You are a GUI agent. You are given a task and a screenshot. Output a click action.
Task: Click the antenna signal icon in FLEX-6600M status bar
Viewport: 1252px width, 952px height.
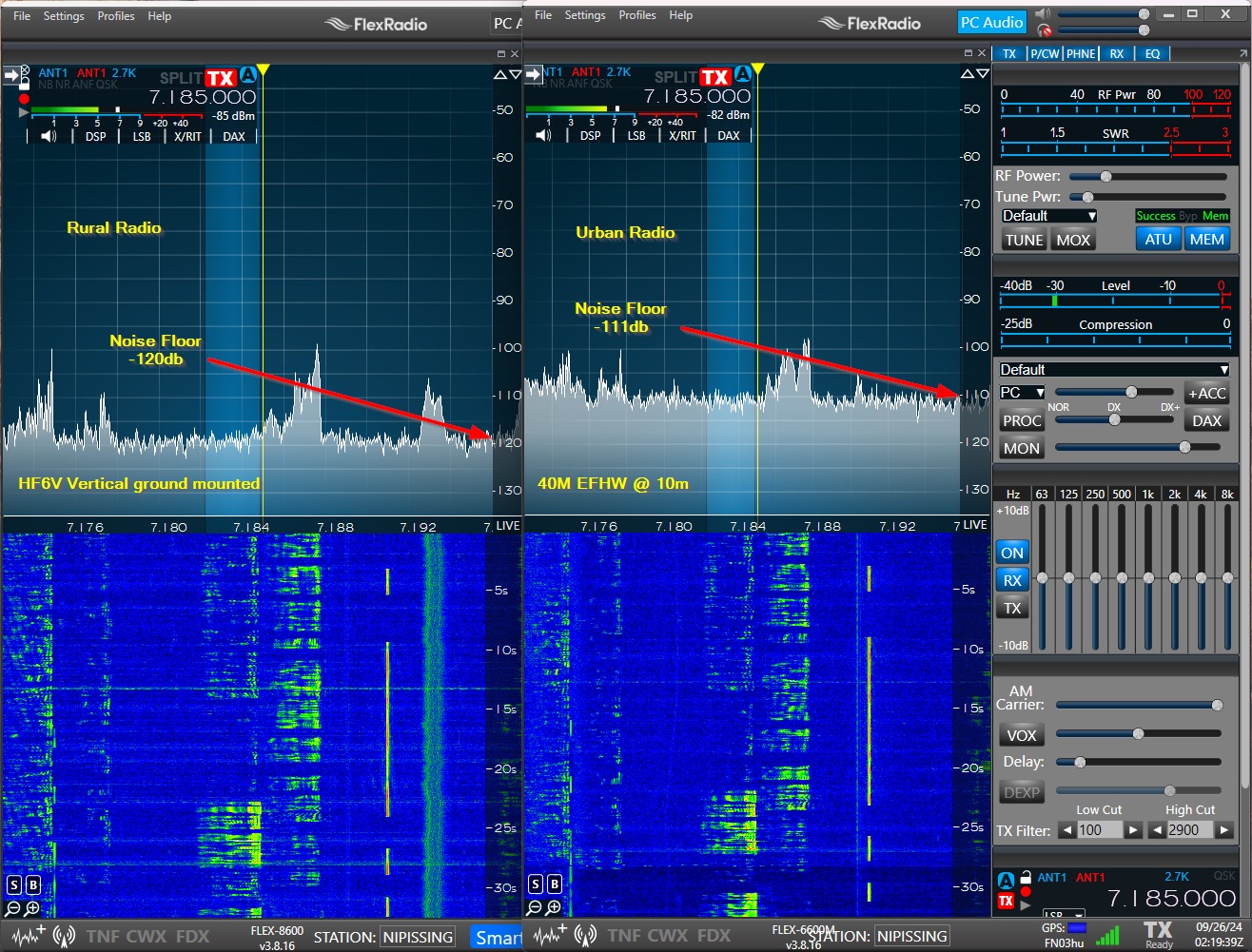pos(586,936)
